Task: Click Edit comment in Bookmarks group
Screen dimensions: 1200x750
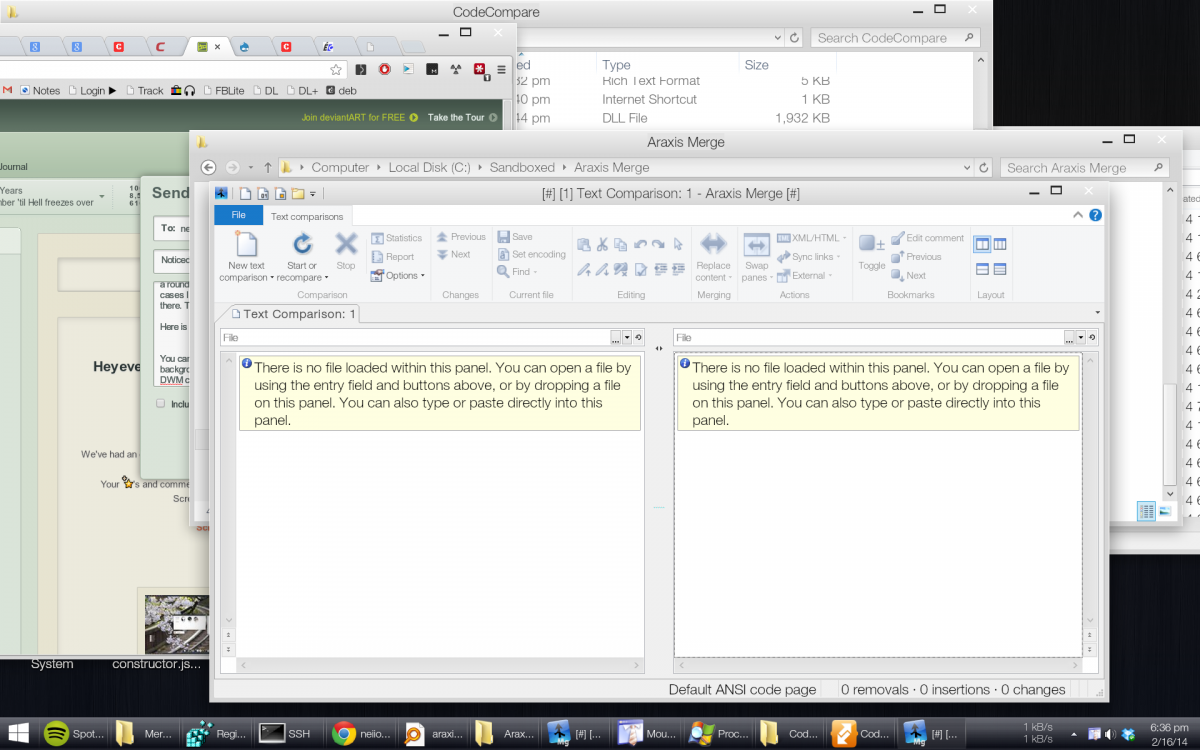Action: [x=927, y=238]
